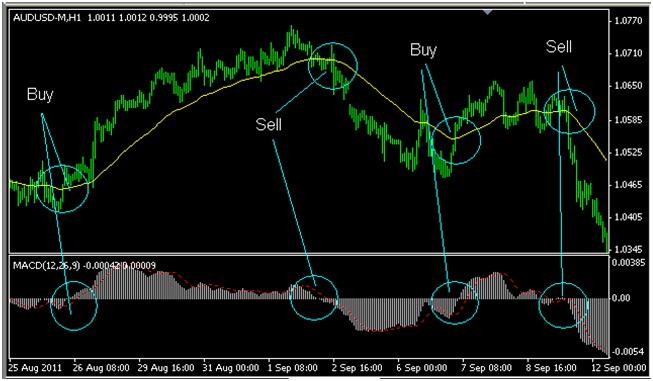653x381 pixels.
Task: Click the 29 Aug 16:00 time label
Action: (x=166, y=368)
